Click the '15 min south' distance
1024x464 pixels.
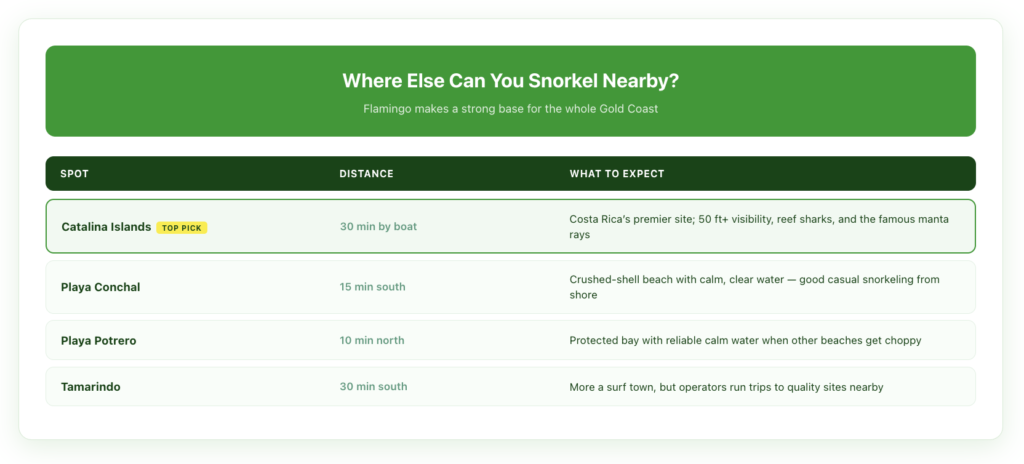click(372, 287)
